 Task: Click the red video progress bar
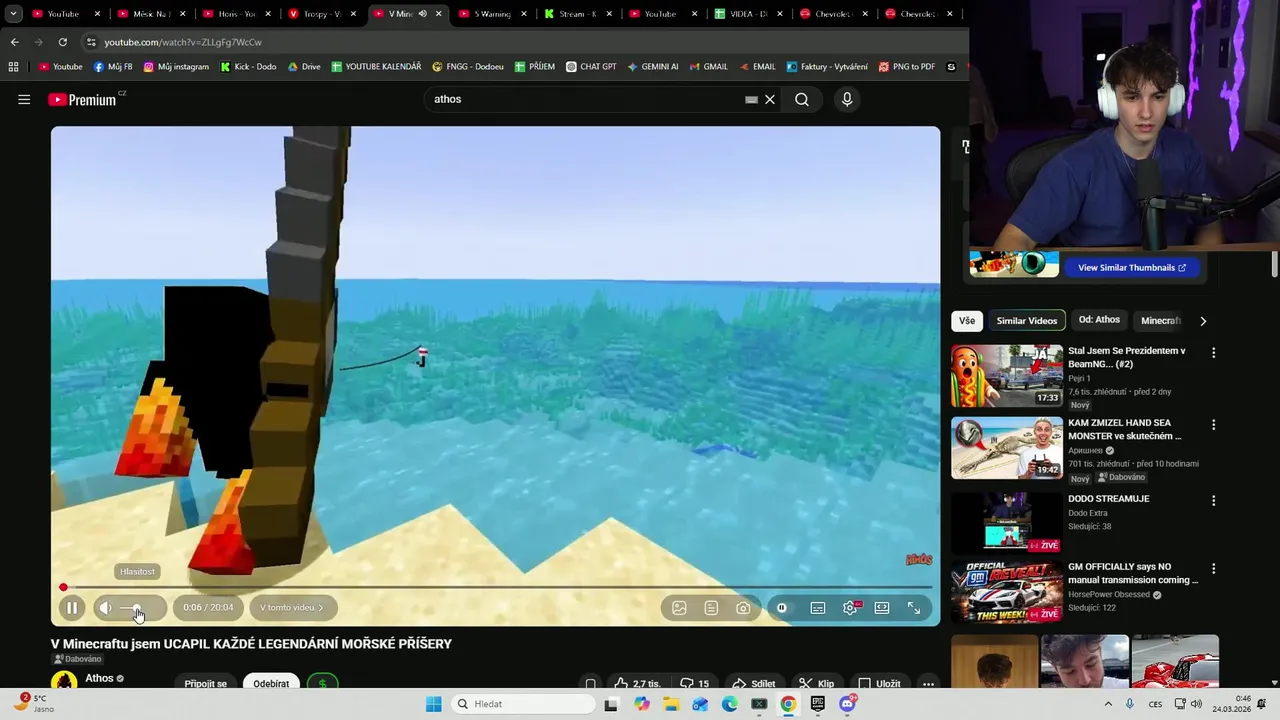[496, 588]
